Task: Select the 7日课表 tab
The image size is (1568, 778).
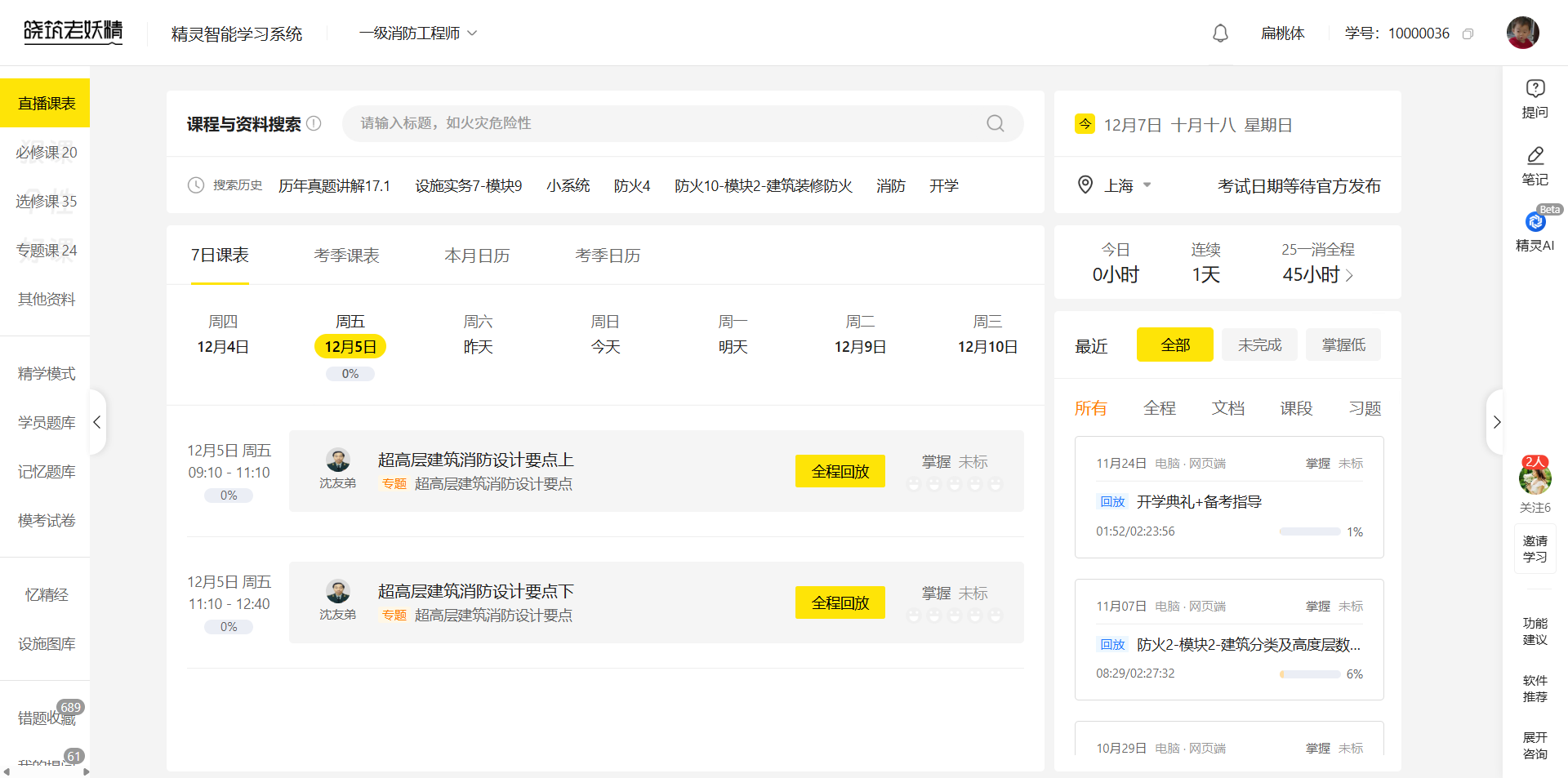Action: pyautogui.click(x=220, y=256)
